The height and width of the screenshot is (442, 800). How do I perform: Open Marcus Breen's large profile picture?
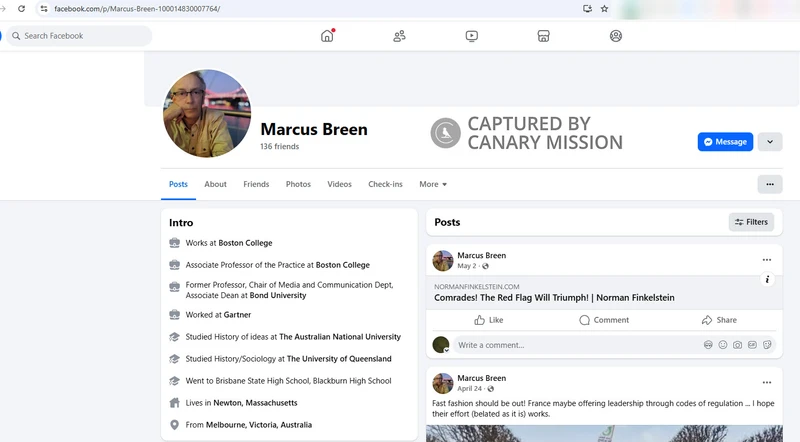click(x=207, y=113)
